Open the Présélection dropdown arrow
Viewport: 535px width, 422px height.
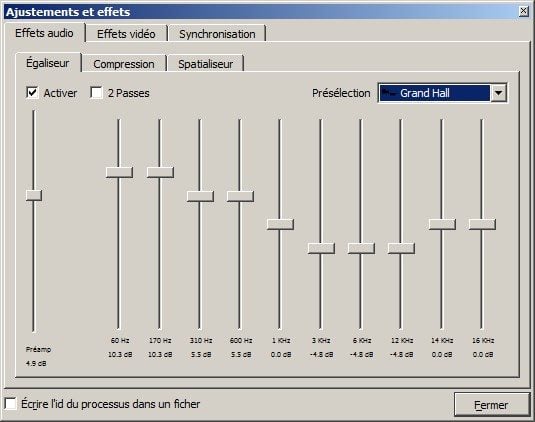[498, 93]
